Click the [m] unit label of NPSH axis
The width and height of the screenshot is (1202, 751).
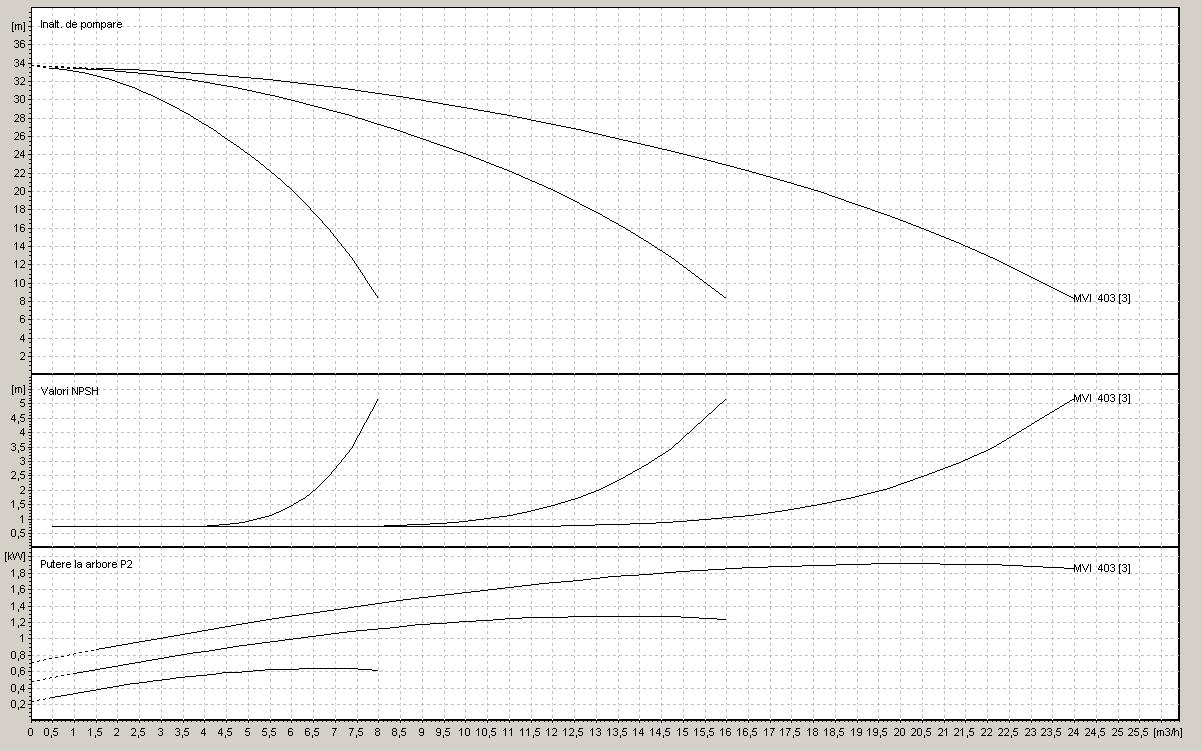pyautogui.click(x=16, y=389)
